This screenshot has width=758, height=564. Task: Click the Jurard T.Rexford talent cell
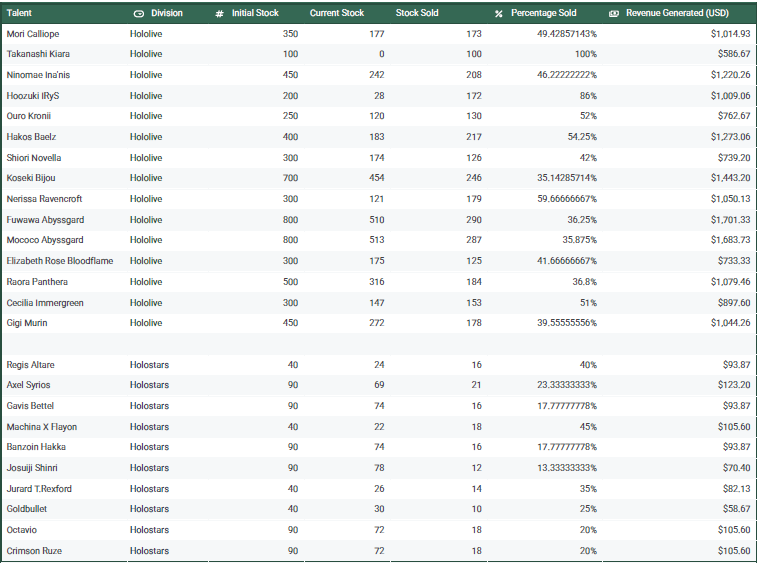pos(39,489)
